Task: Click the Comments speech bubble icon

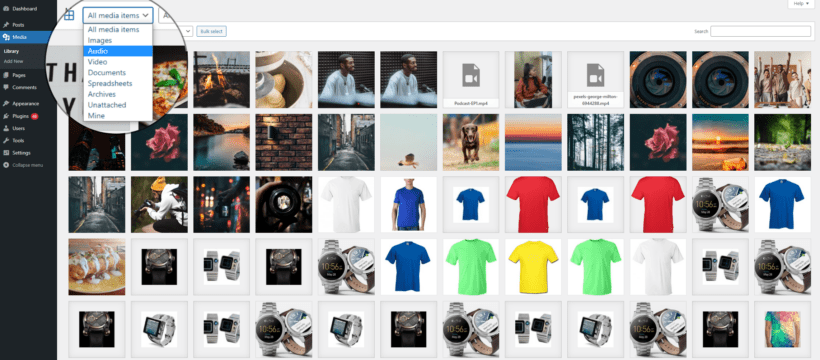Action: tap(6, 87)
